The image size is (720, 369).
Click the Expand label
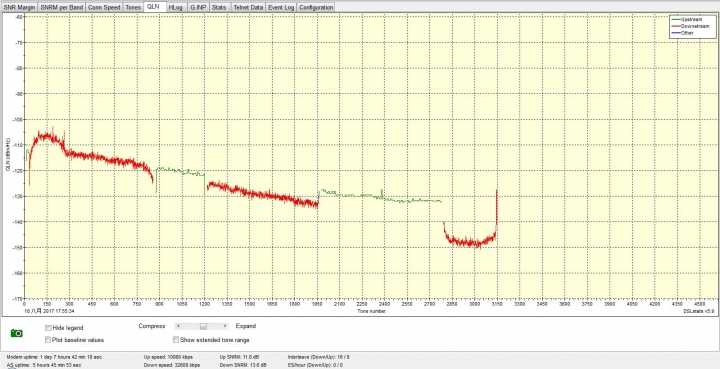pyautogui.click(x=246, y=326)
